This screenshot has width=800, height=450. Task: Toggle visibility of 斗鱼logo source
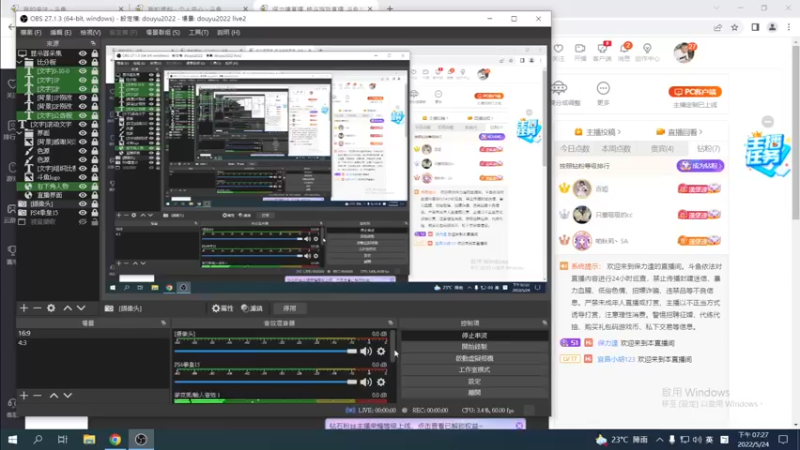(x=83, y=178)
